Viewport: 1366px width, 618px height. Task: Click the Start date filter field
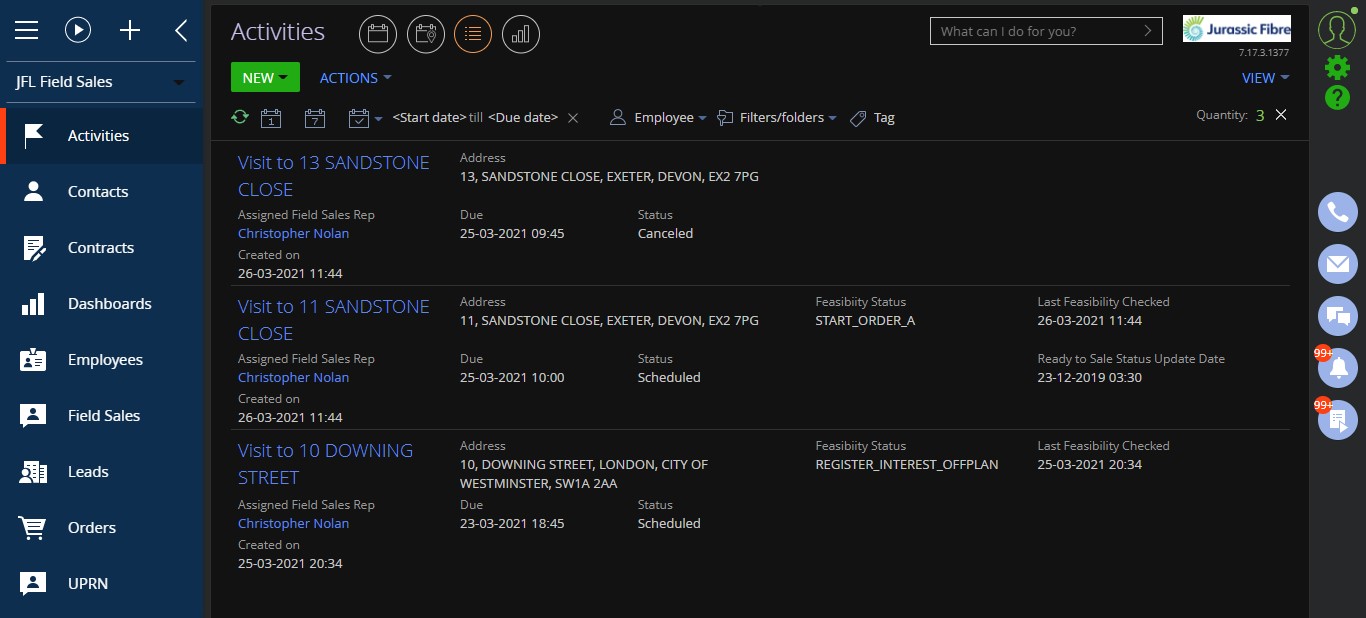coord(430,117)
